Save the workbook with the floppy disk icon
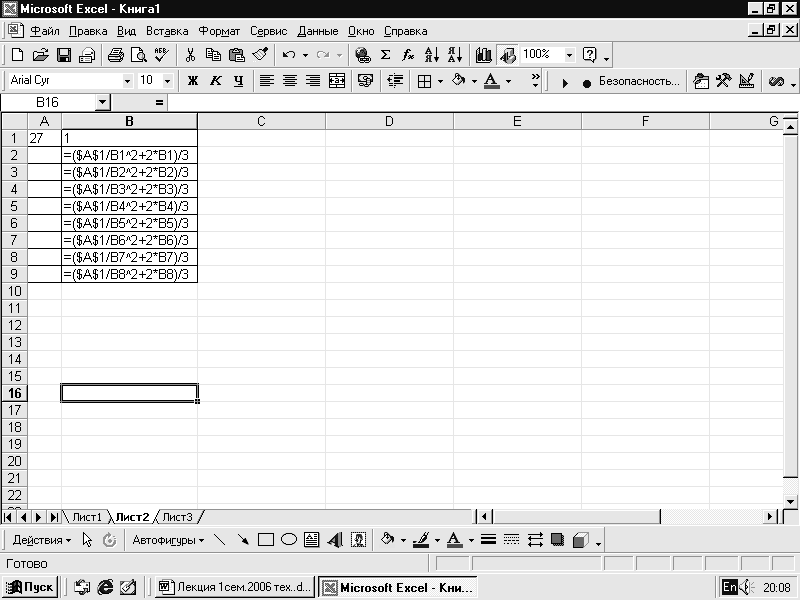 point(64,55)
